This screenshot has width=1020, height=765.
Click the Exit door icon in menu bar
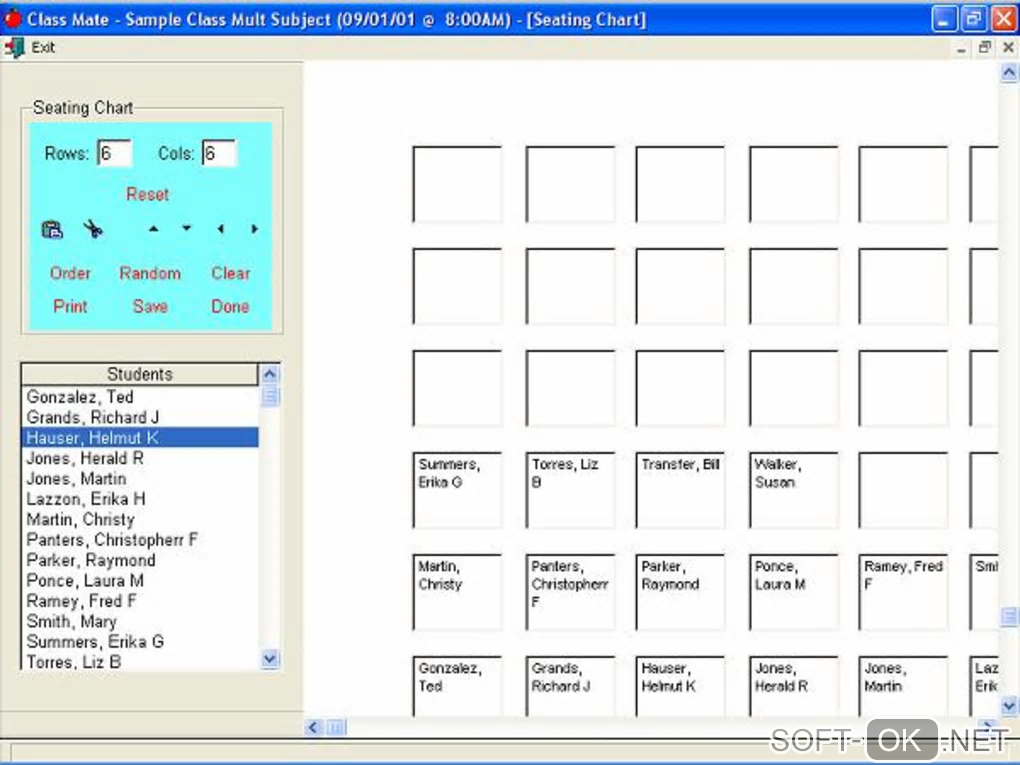14,47
